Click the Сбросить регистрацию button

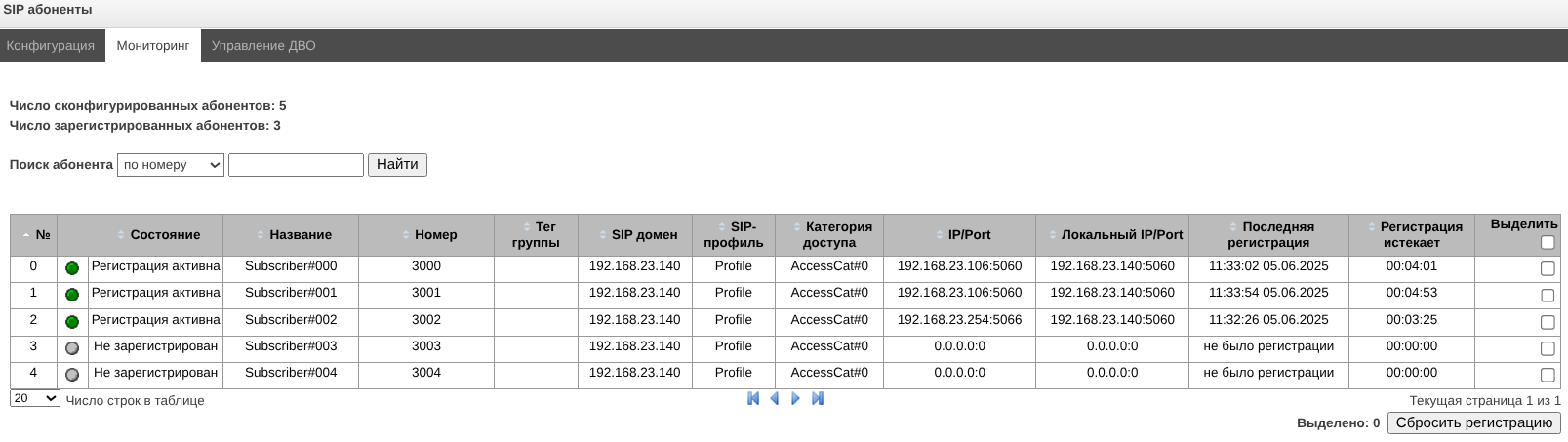1473,422
